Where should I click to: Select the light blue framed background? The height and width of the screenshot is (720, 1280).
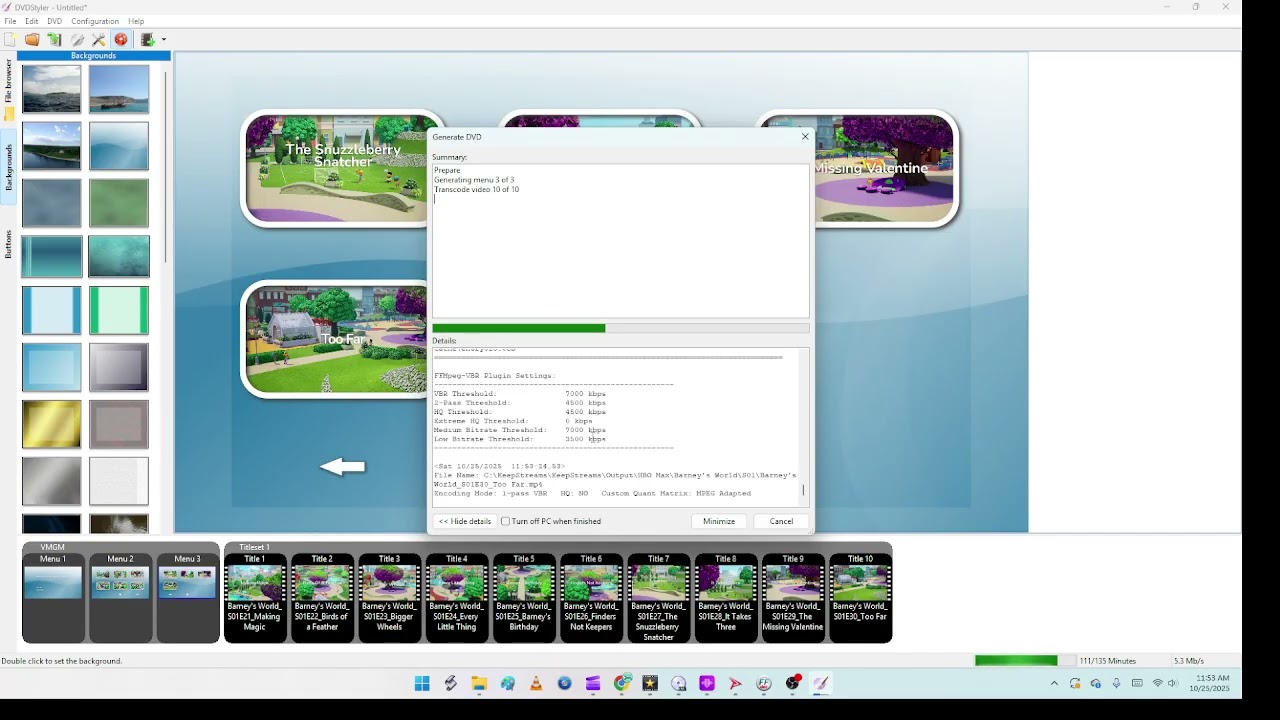coord(51,310)
